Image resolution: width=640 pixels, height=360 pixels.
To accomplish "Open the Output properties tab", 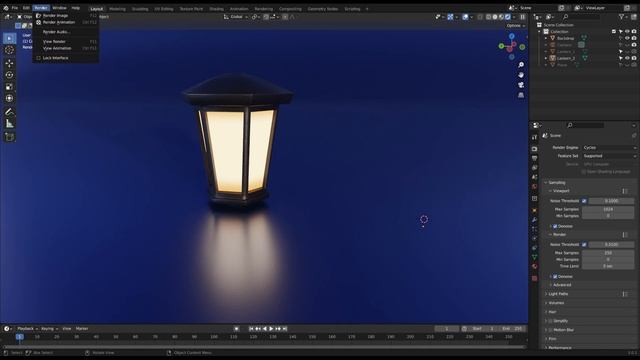I will (x=535, y=158).
